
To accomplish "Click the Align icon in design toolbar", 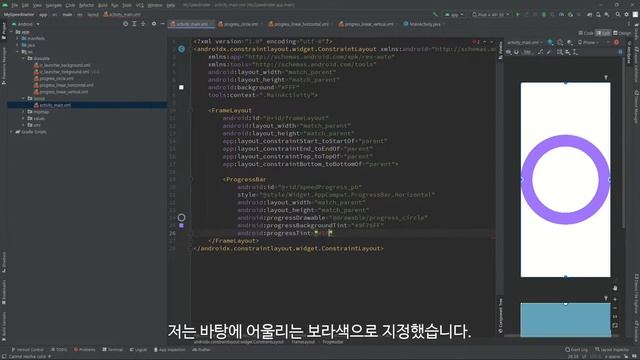I will (x=568, y=52).
